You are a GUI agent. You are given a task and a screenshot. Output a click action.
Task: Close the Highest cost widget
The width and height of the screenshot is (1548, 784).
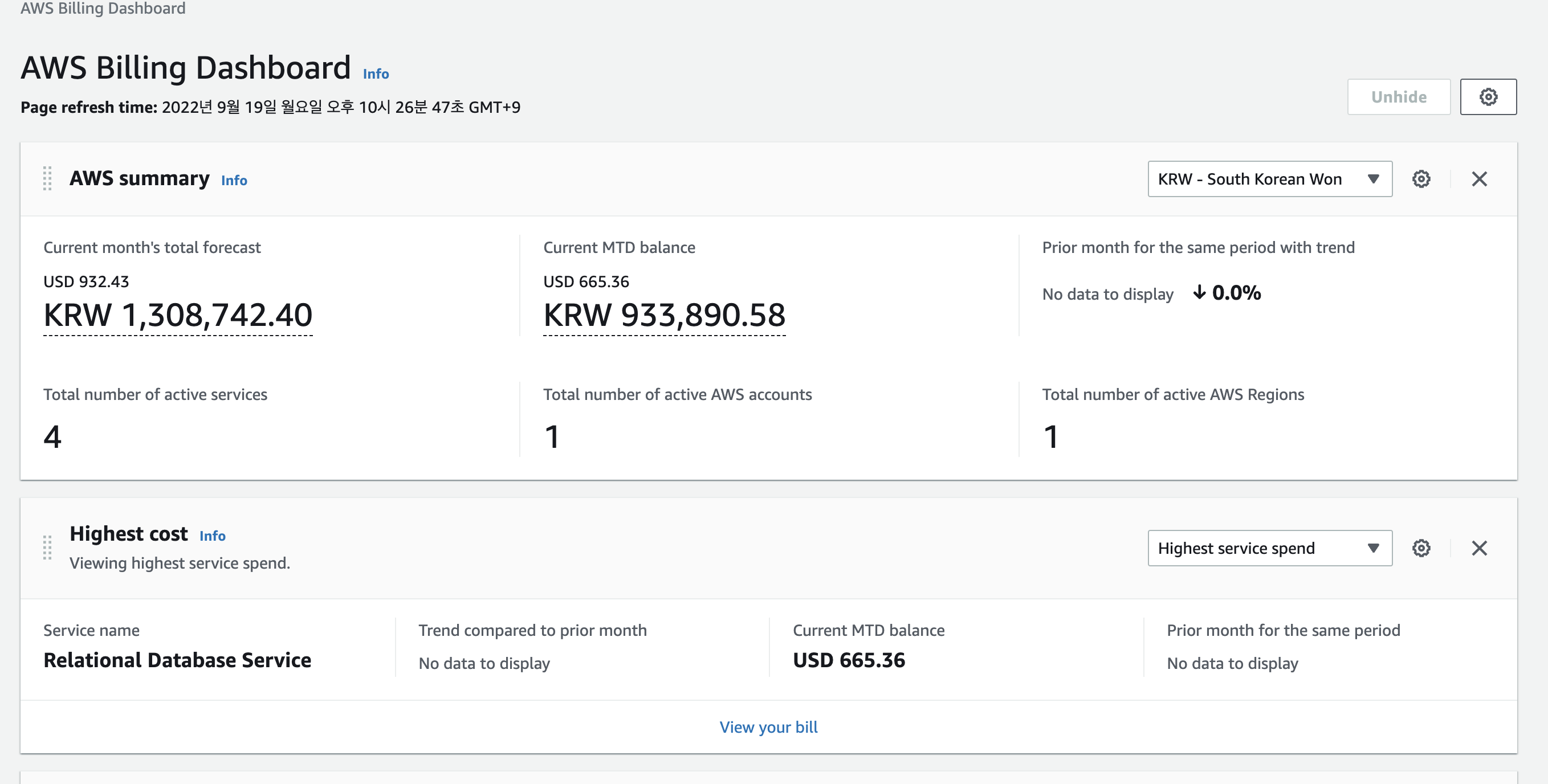[1479, 548]
